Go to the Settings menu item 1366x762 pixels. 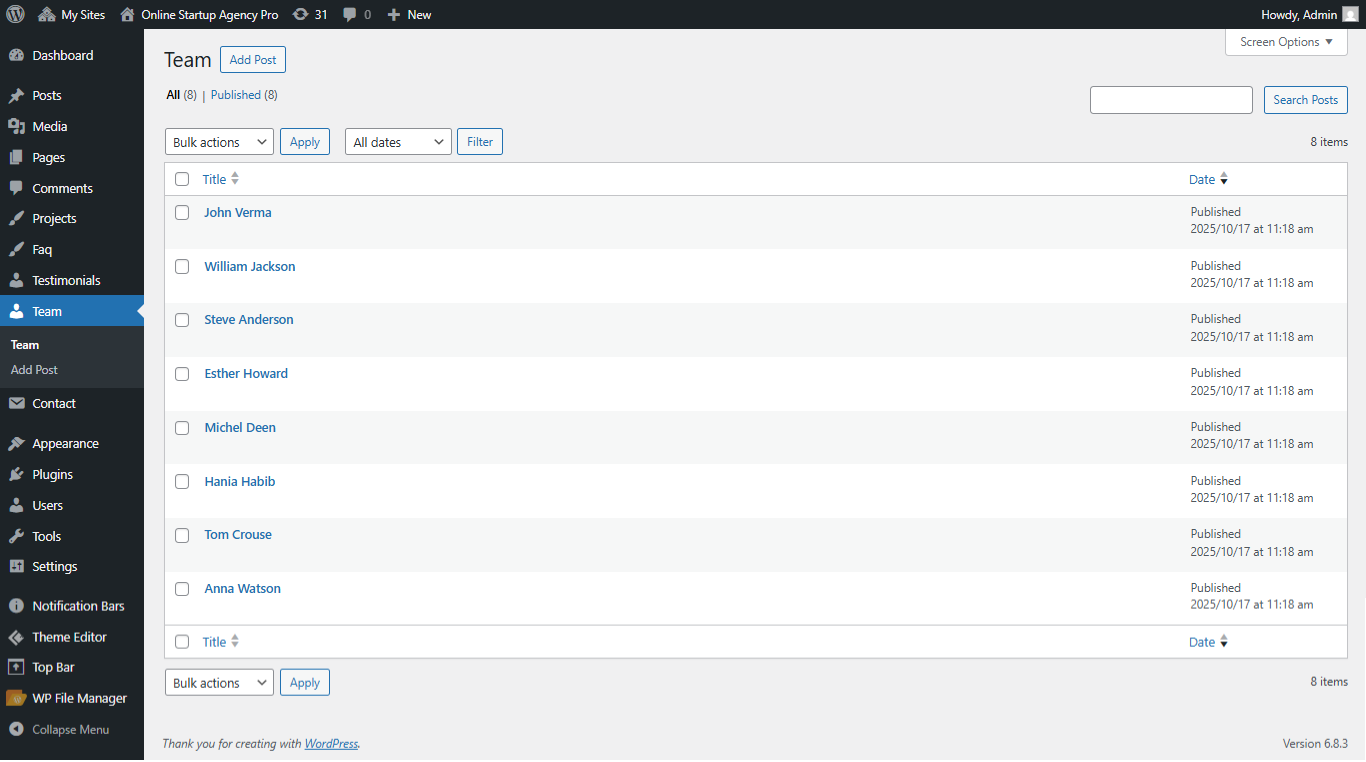tap(54, 566)
